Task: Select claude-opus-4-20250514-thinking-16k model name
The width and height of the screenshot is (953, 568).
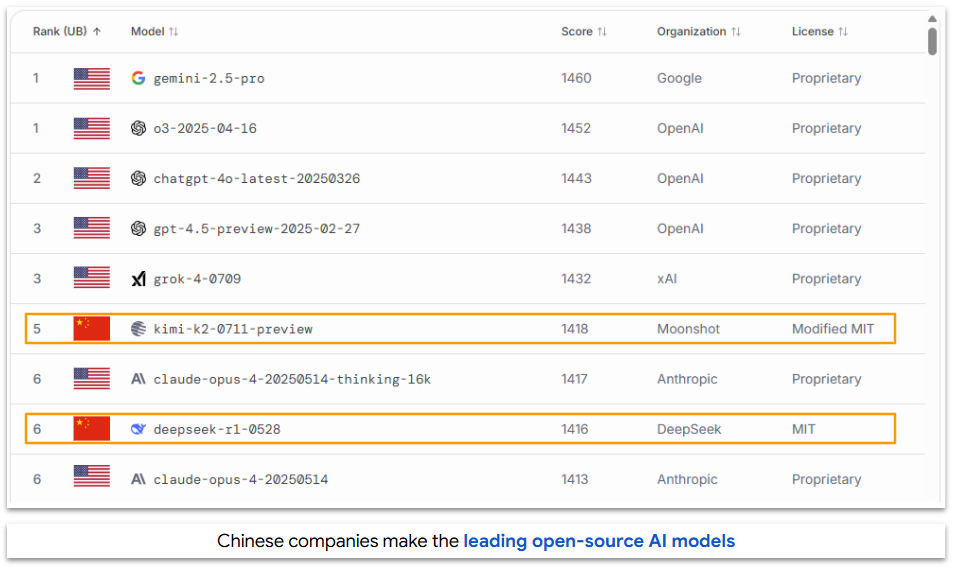Action: click(x=292, y=379)
